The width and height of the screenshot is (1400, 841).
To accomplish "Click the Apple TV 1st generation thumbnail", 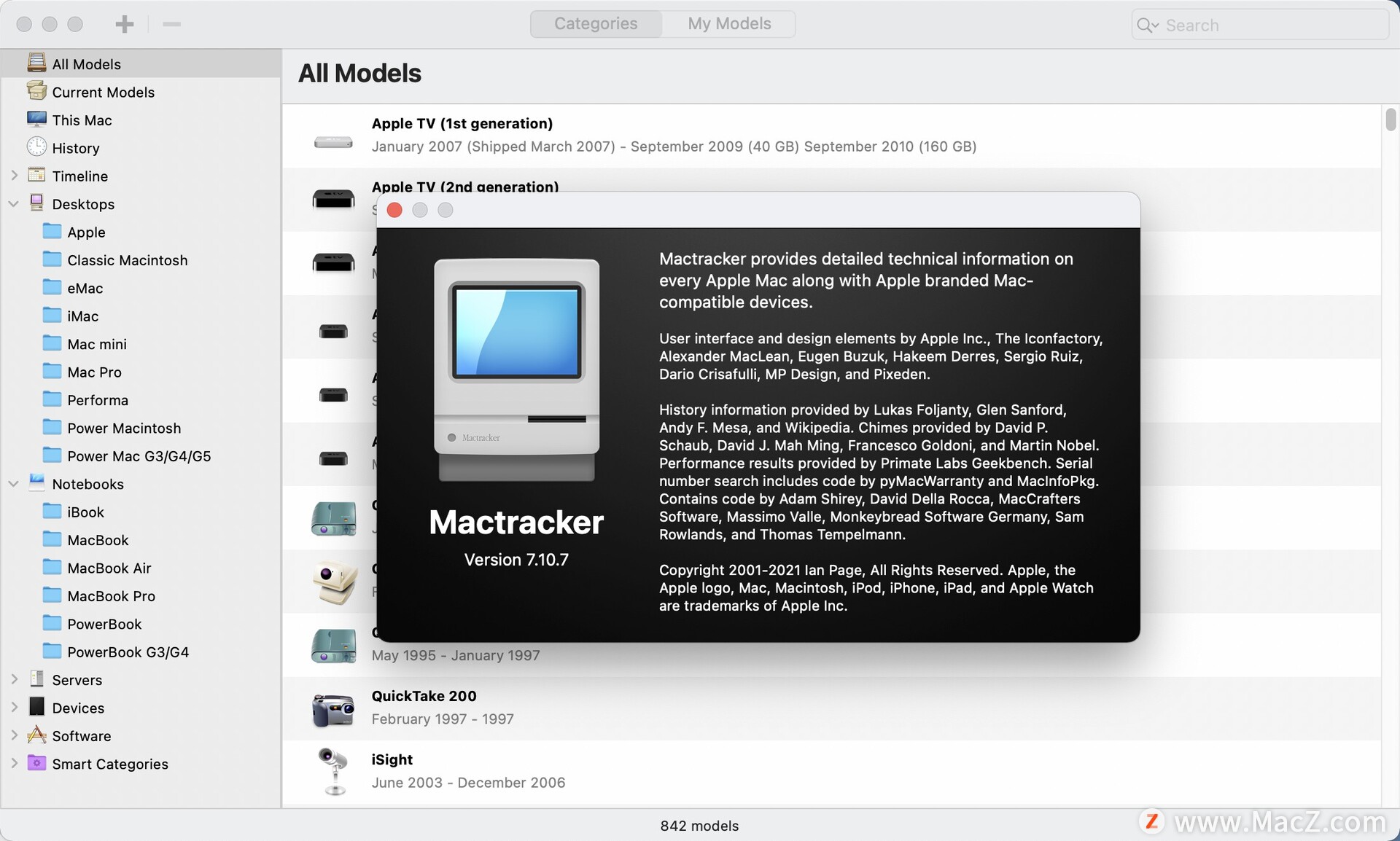I will point(333,142).
